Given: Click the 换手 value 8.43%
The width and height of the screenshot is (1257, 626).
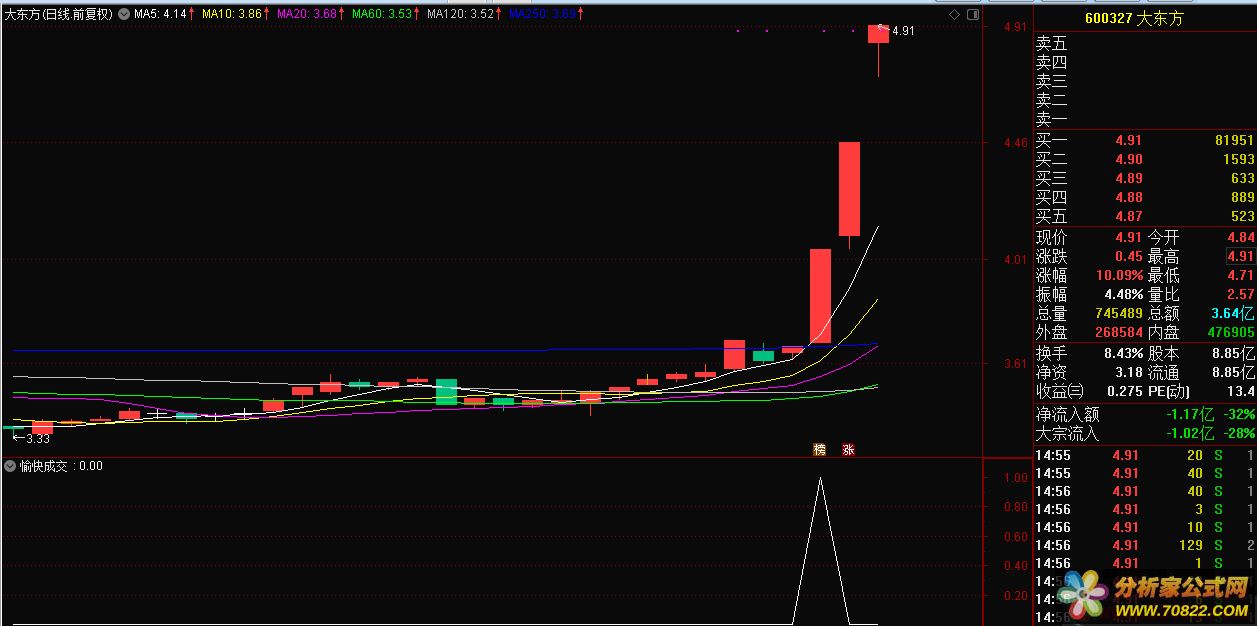Looking at the screenshot, I should [1123, 354].
